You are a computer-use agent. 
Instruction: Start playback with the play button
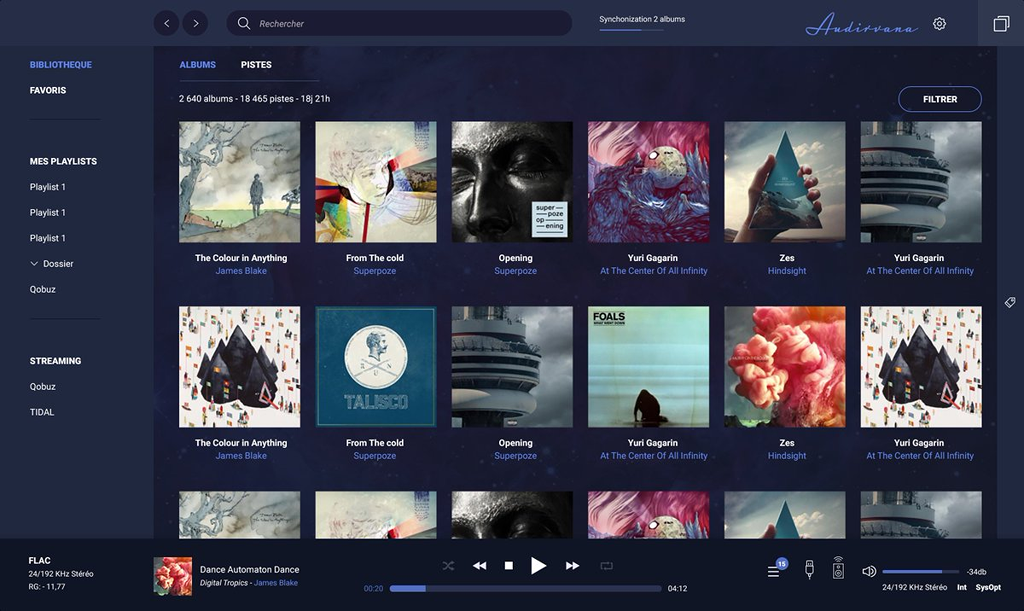click(x=538, y=566)
